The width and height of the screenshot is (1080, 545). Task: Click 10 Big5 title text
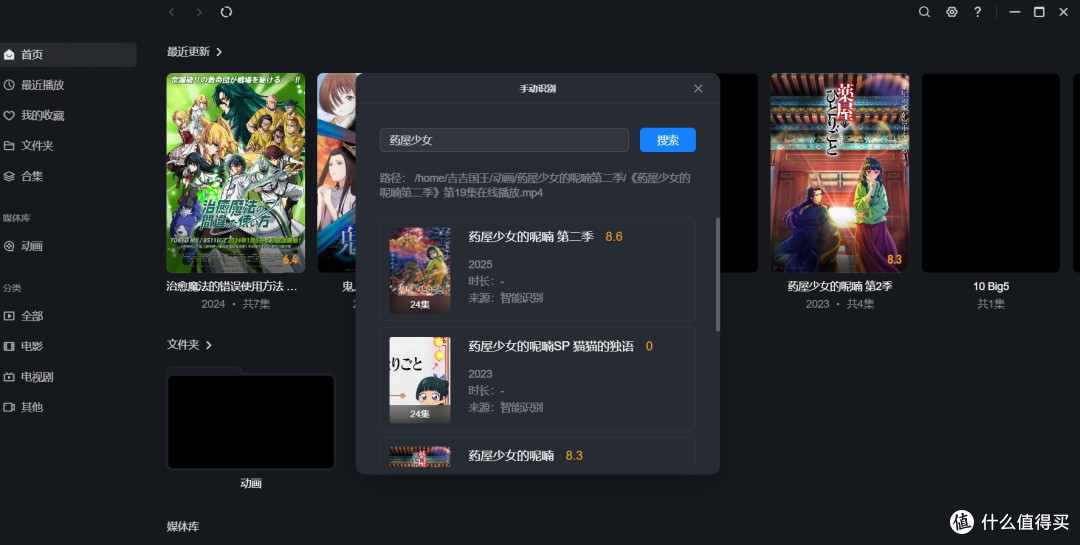990,286
